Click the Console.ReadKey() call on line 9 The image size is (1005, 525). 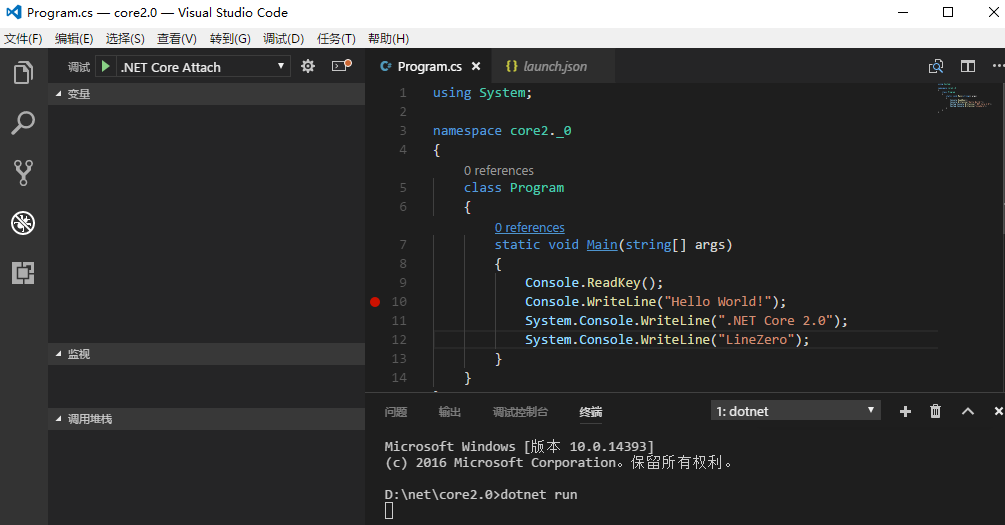(594, 283)
